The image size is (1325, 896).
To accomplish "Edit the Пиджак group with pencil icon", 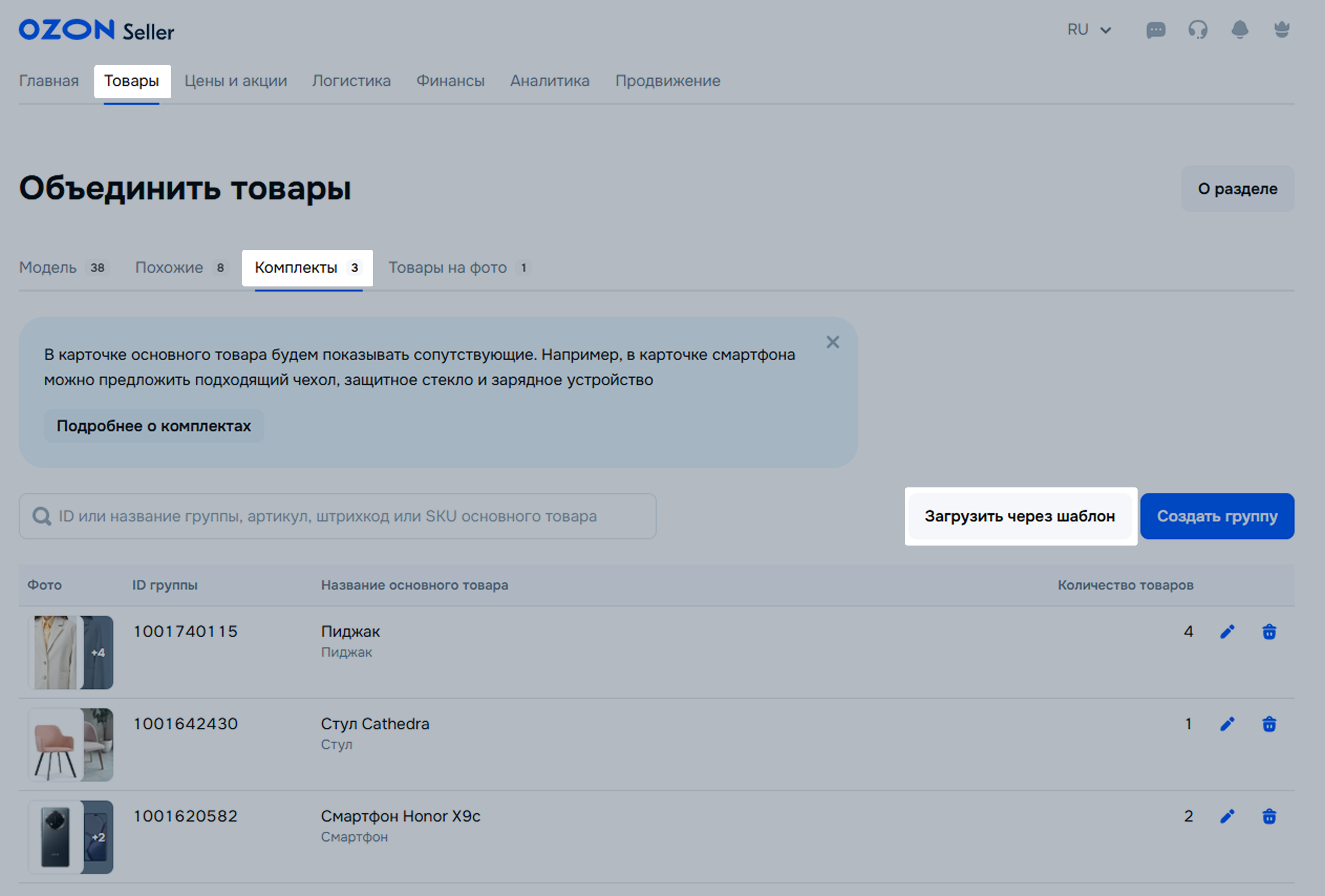I will [x=1227, y=632].
